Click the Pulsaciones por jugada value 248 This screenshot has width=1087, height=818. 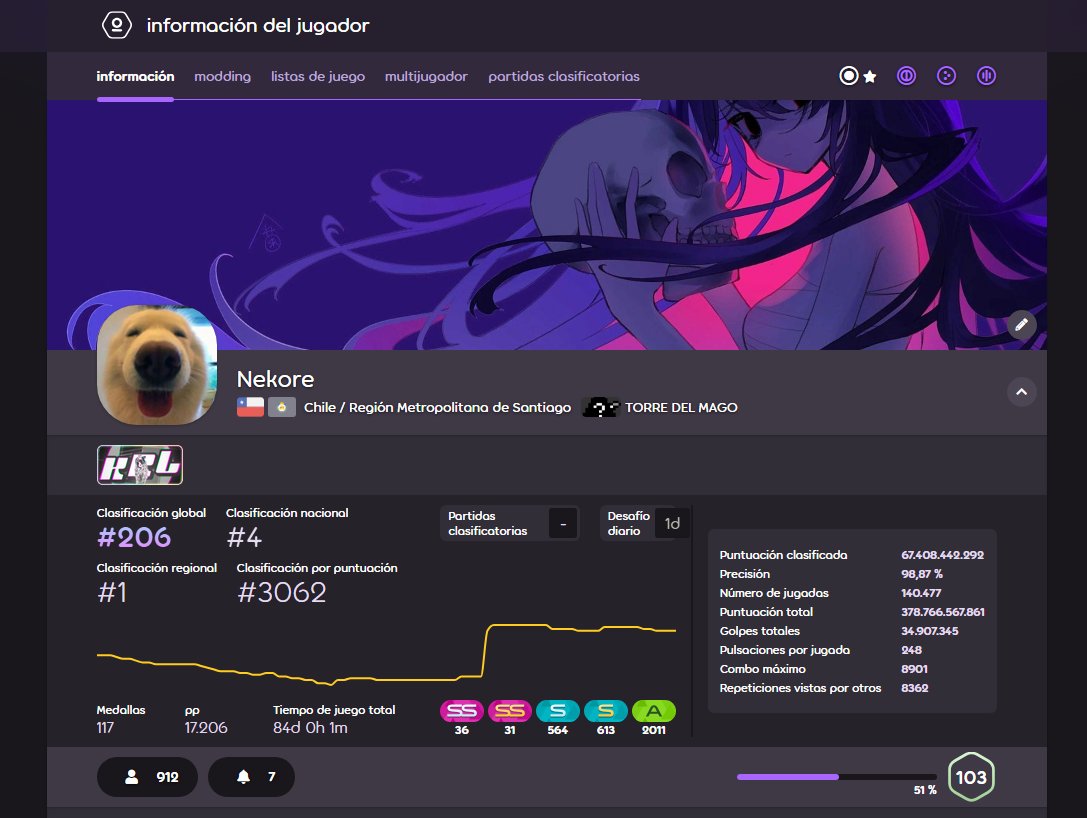click(x=911, y=650)
